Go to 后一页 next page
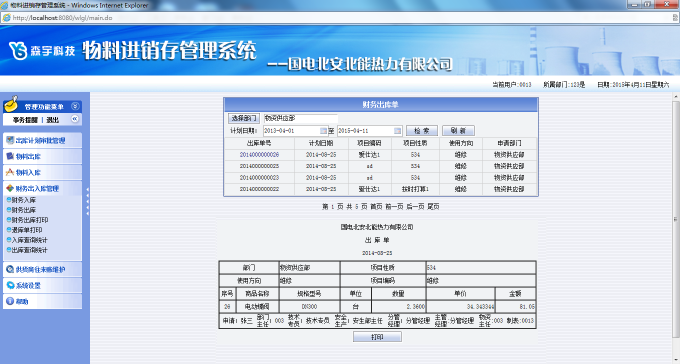This screenshot has height=364, width=680. coord(415,207)
